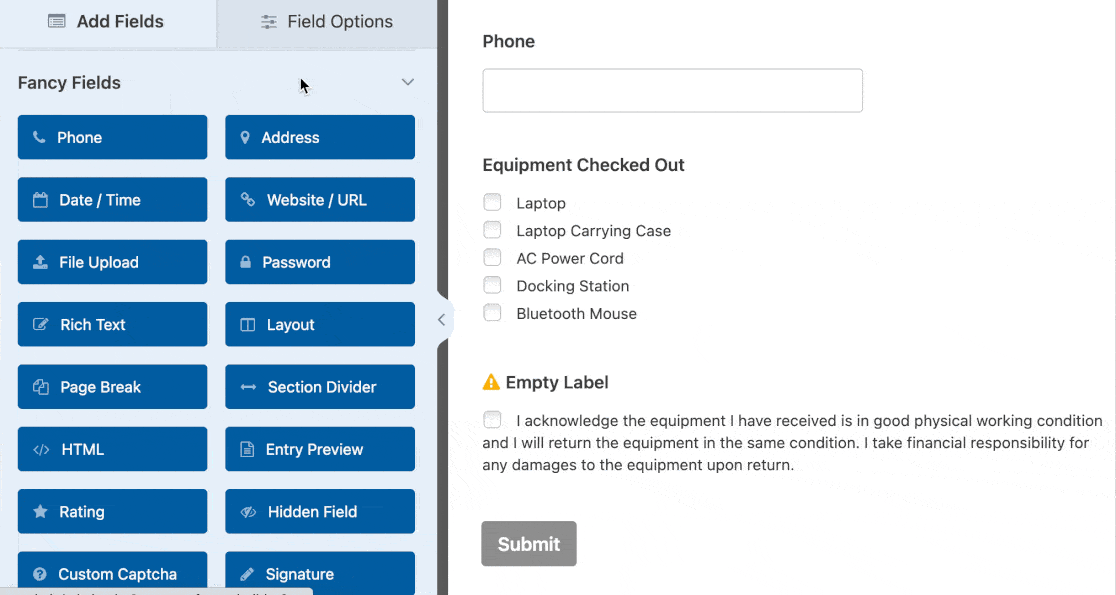Add the Address field with pin icon
Image resolution: width=1116 pixels, height=595 pixels.
(x=320, y=137)
